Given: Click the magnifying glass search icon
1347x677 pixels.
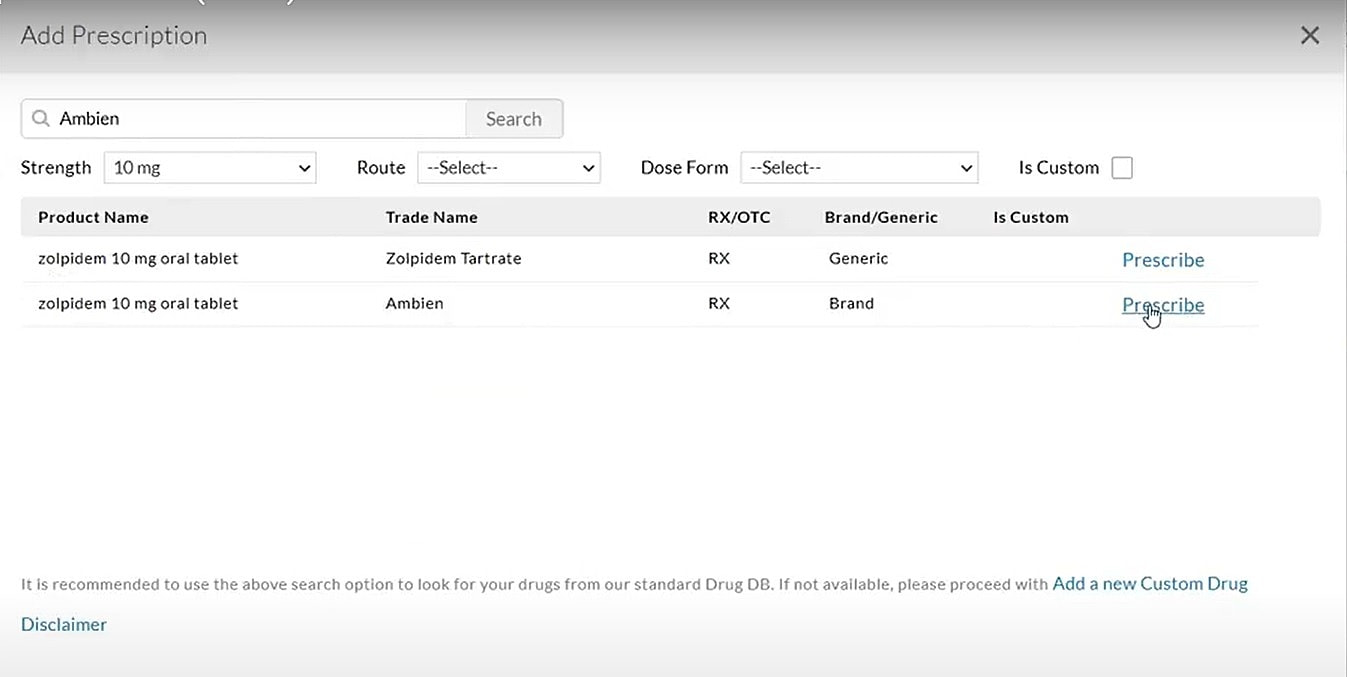Looking at the screenshot, I should coord(40,118).
